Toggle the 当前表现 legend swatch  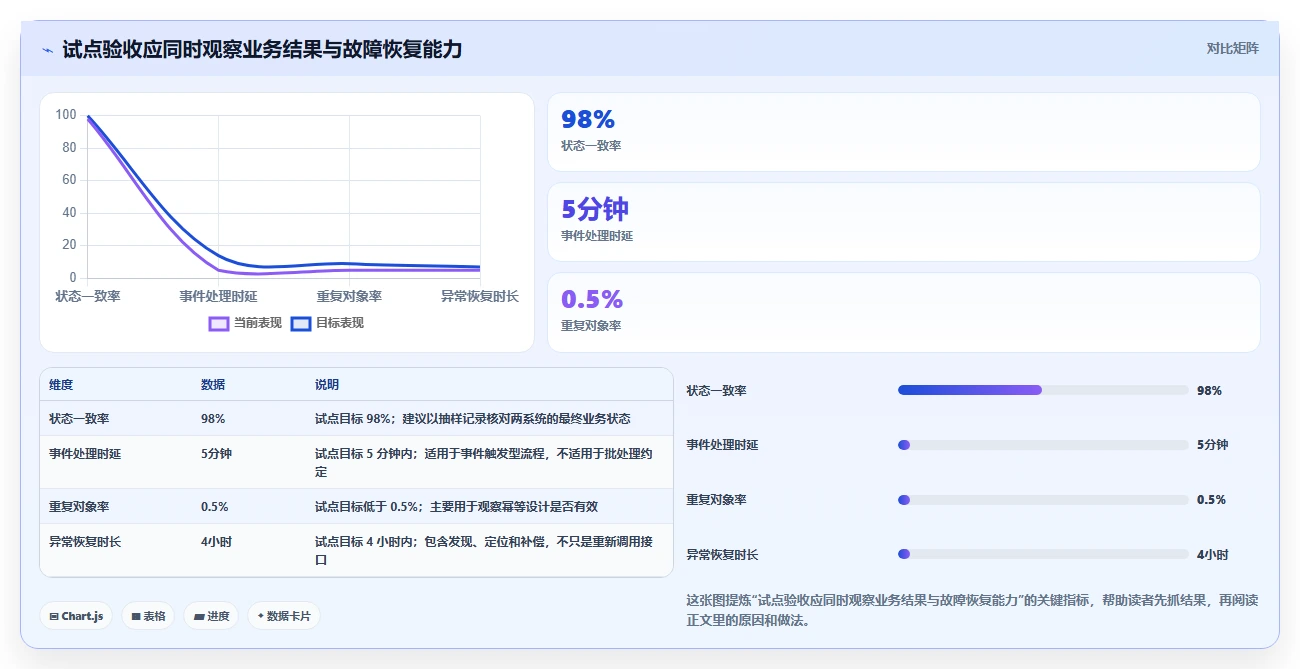click(x=219, y=323)
